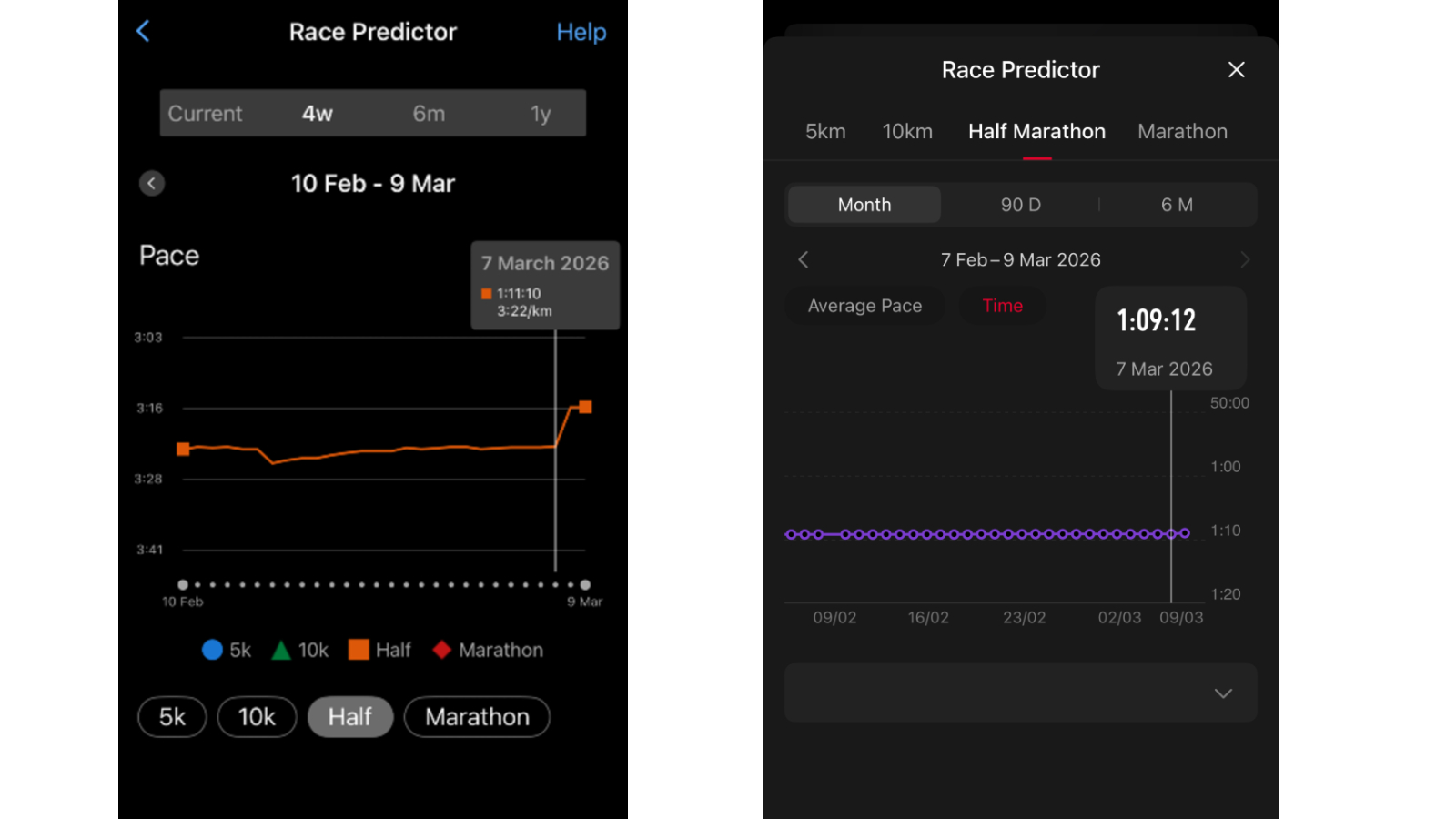Select the Month time range option

pos(863,204)
